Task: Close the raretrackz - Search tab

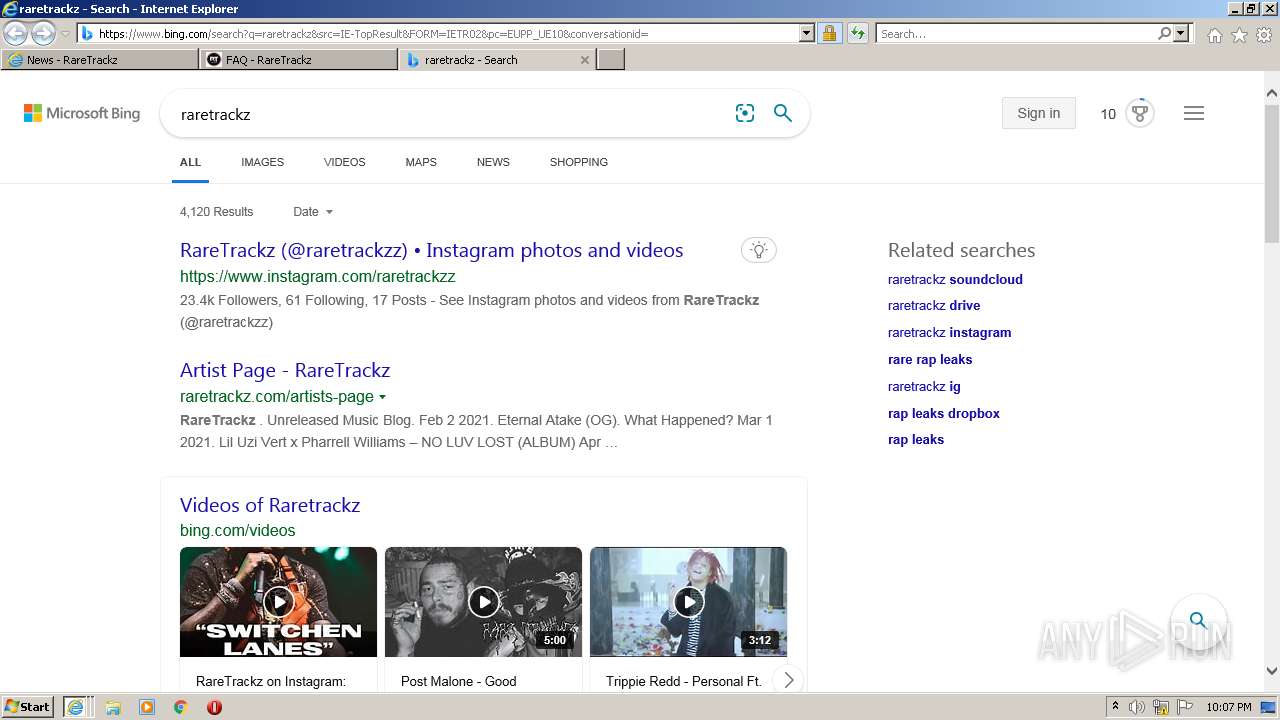Action: (585, 60)
